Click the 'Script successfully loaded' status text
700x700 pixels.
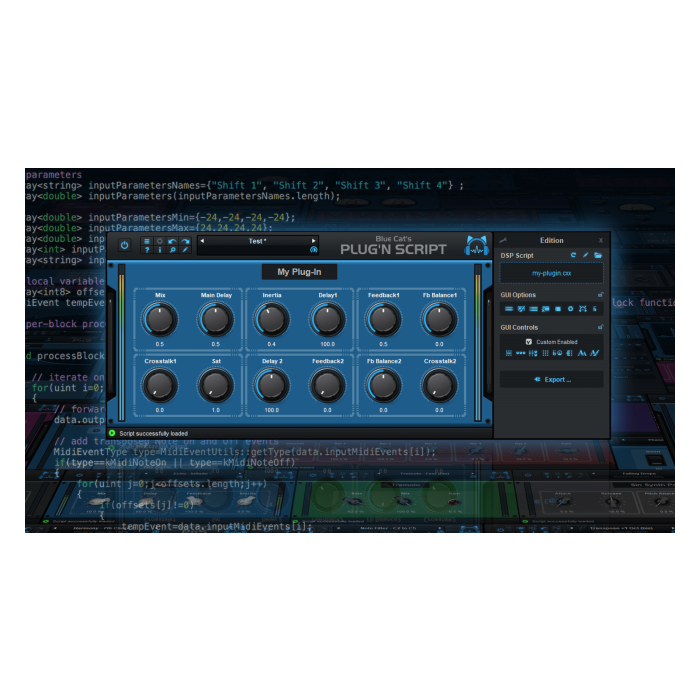point(154,433)
